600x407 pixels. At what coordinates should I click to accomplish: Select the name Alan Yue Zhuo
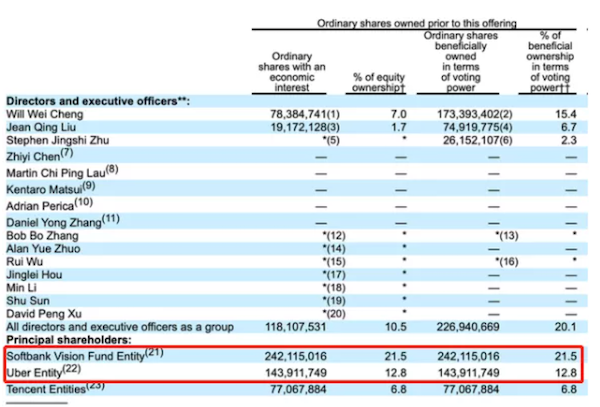(x=43, y=249)
